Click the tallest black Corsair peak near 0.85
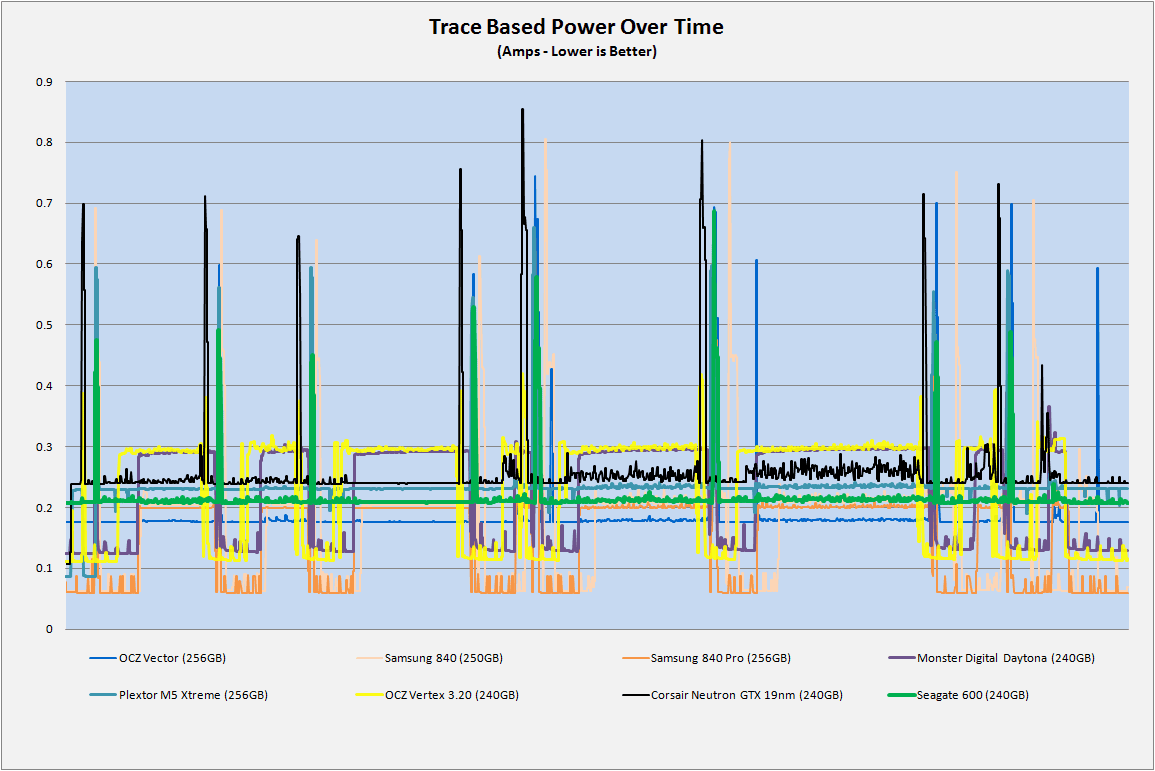This screenshot has height=771, width=1155. pyautogui.click(x=522, y=112)
